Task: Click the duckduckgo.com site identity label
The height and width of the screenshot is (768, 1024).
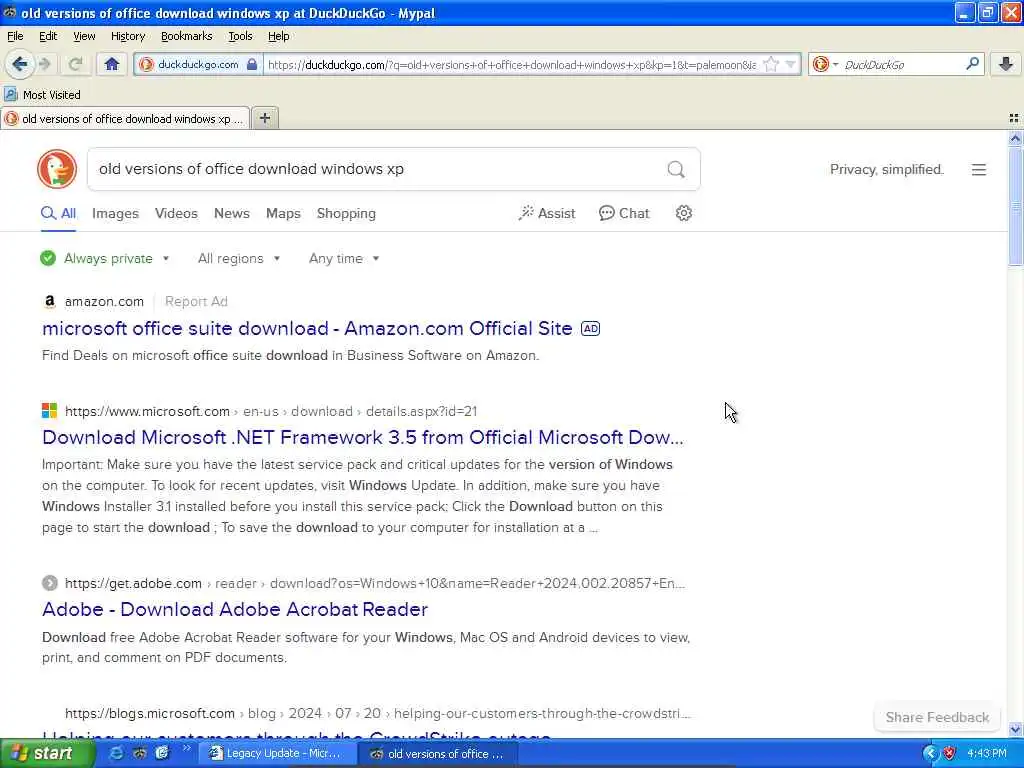Action: coord(198,65)
